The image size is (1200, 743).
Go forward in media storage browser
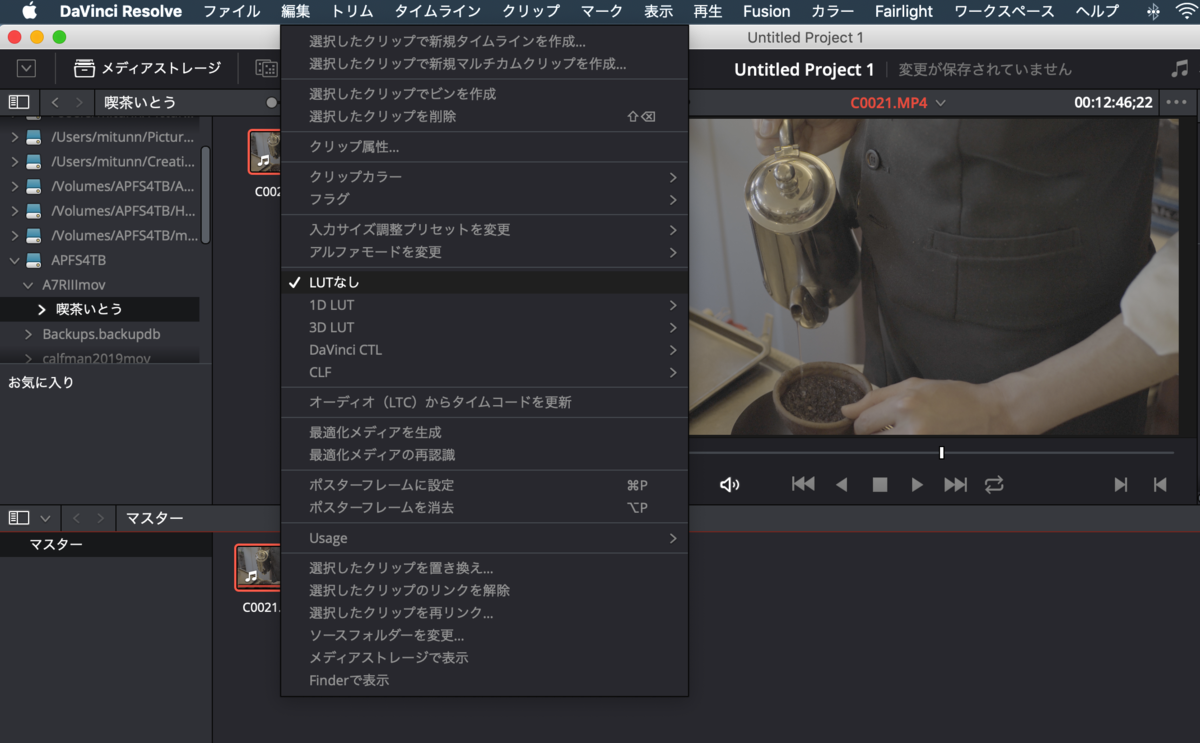[x=78, y=102]
